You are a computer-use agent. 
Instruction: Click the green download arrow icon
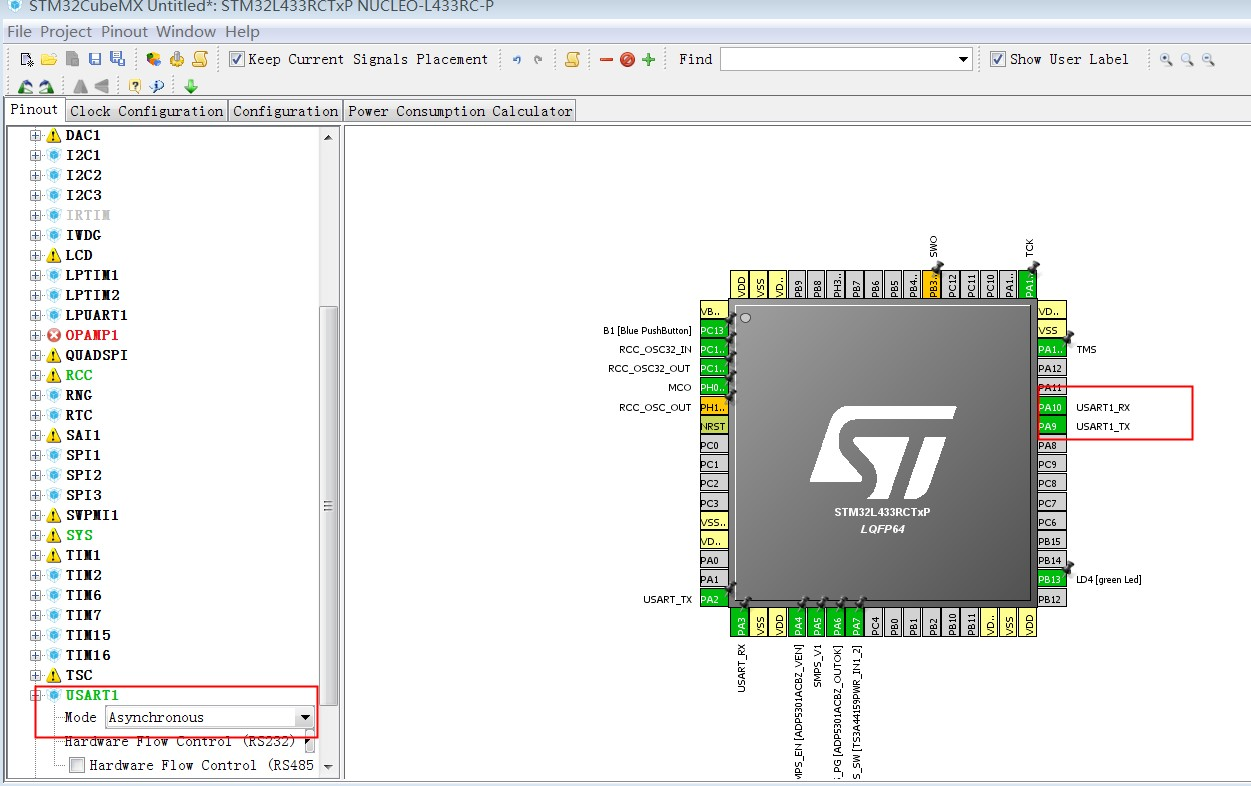coord(191,87)
